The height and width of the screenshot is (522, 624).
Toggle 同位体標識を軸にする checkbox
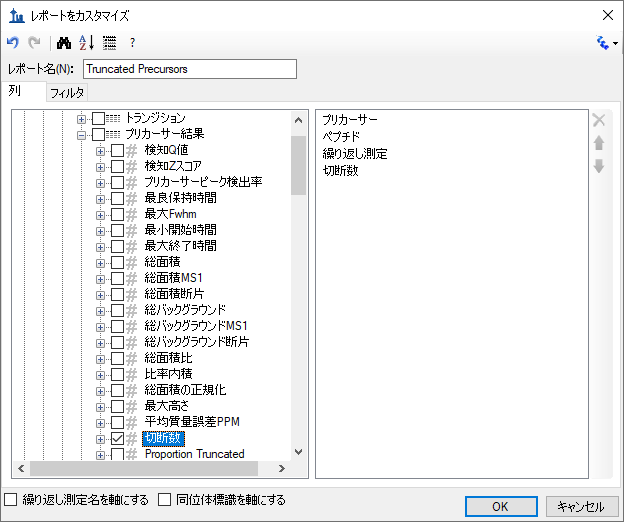(164, 499)
